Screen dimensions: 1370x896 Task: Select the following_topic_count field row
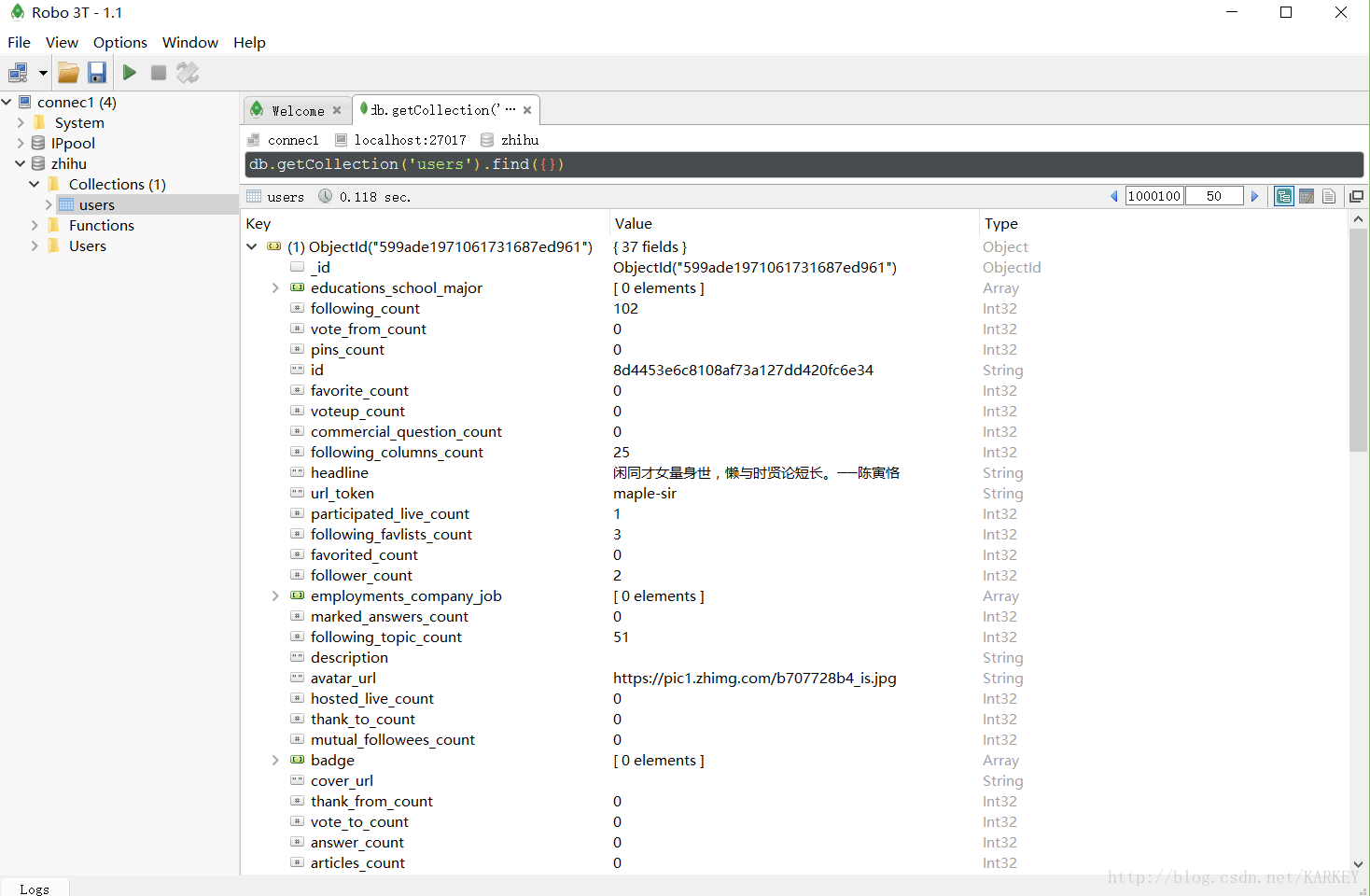coord(796,637)
